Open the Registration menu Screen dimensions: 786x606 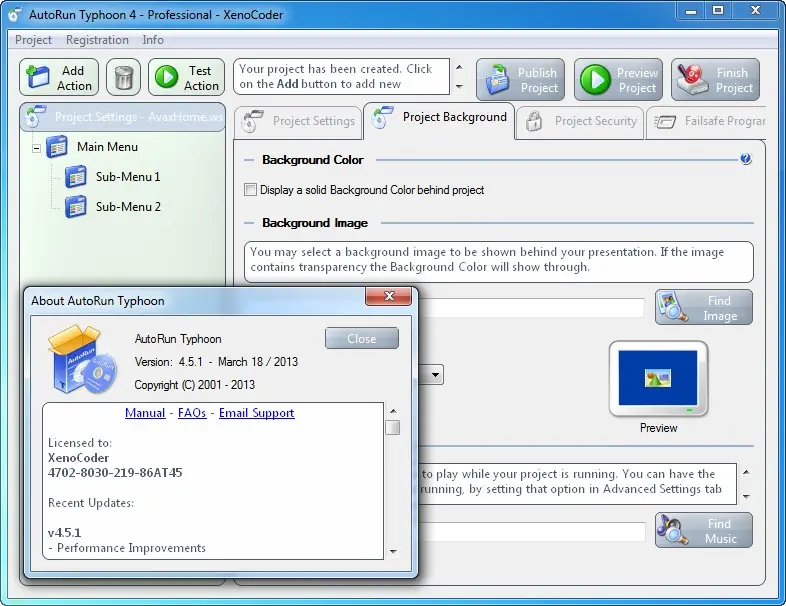pyautogui.click(x=97, y=40)
